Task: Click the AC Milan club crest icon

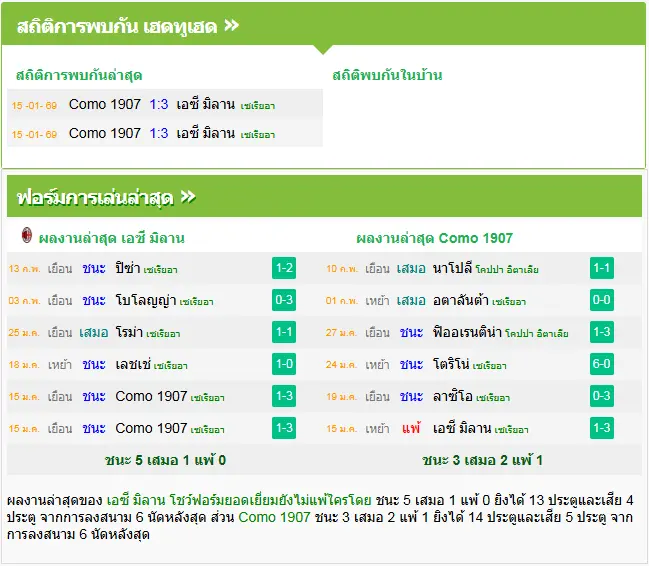Action: tap(26, 235)
